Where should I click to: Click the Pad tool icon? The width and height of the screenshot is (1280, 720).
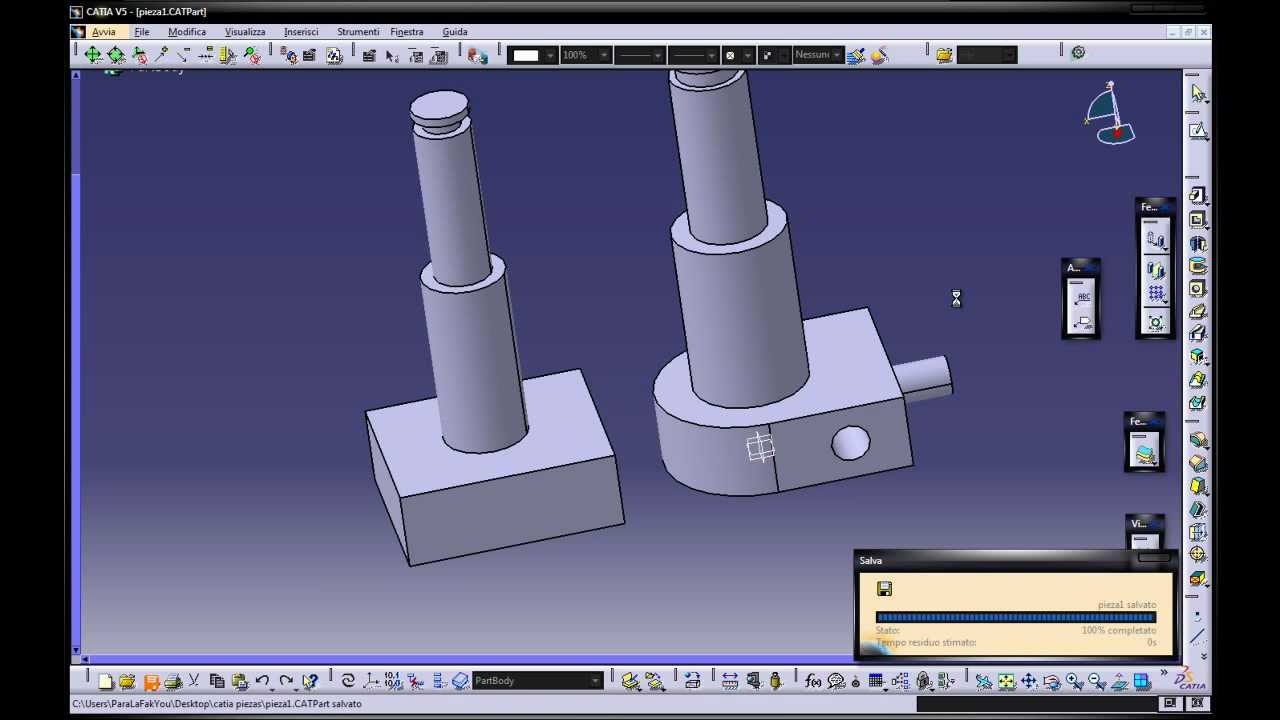(1198, 196)
